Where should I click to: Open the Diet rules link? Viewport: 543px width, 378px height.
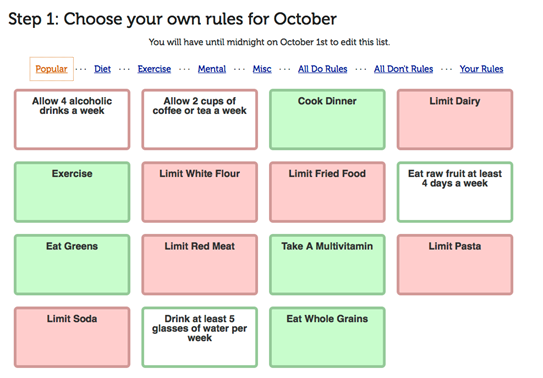click(x=103, y=69)
